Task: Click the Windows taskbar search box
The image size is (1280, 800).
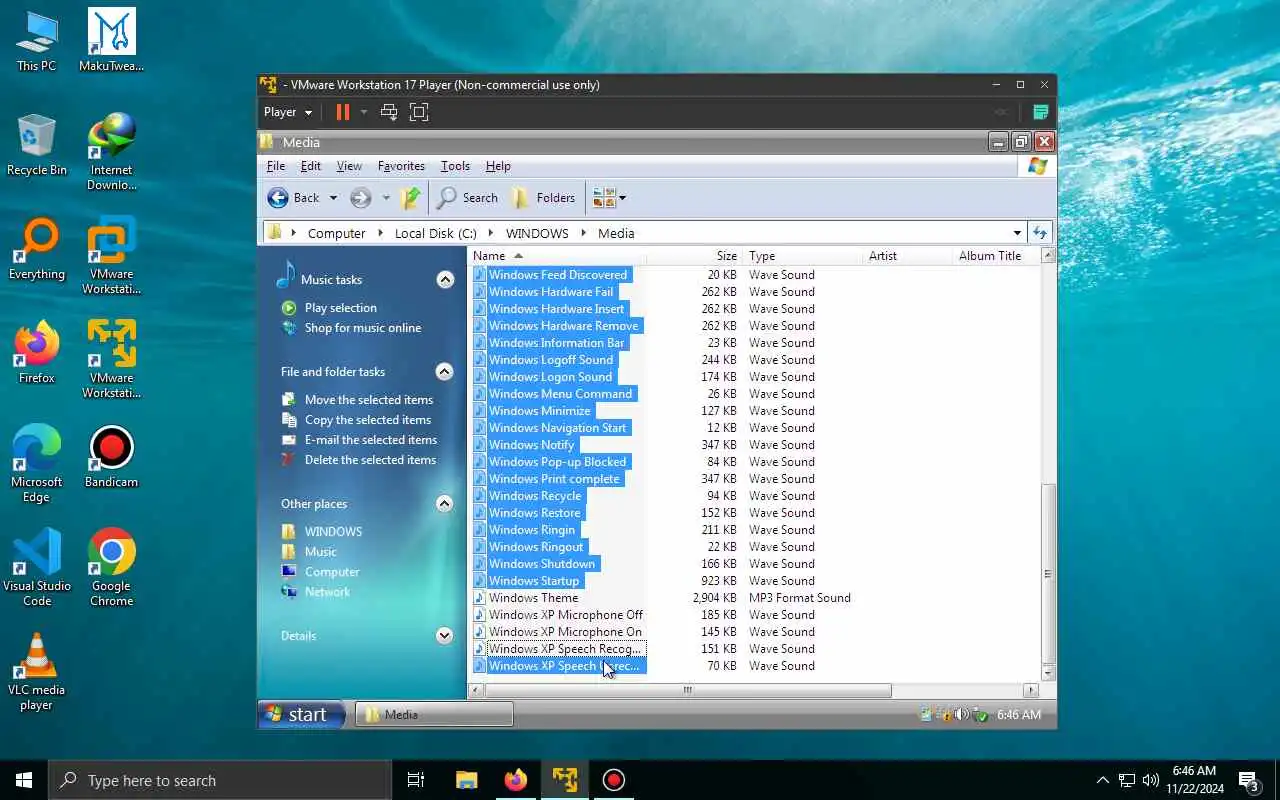Action: tap(220, 780)
